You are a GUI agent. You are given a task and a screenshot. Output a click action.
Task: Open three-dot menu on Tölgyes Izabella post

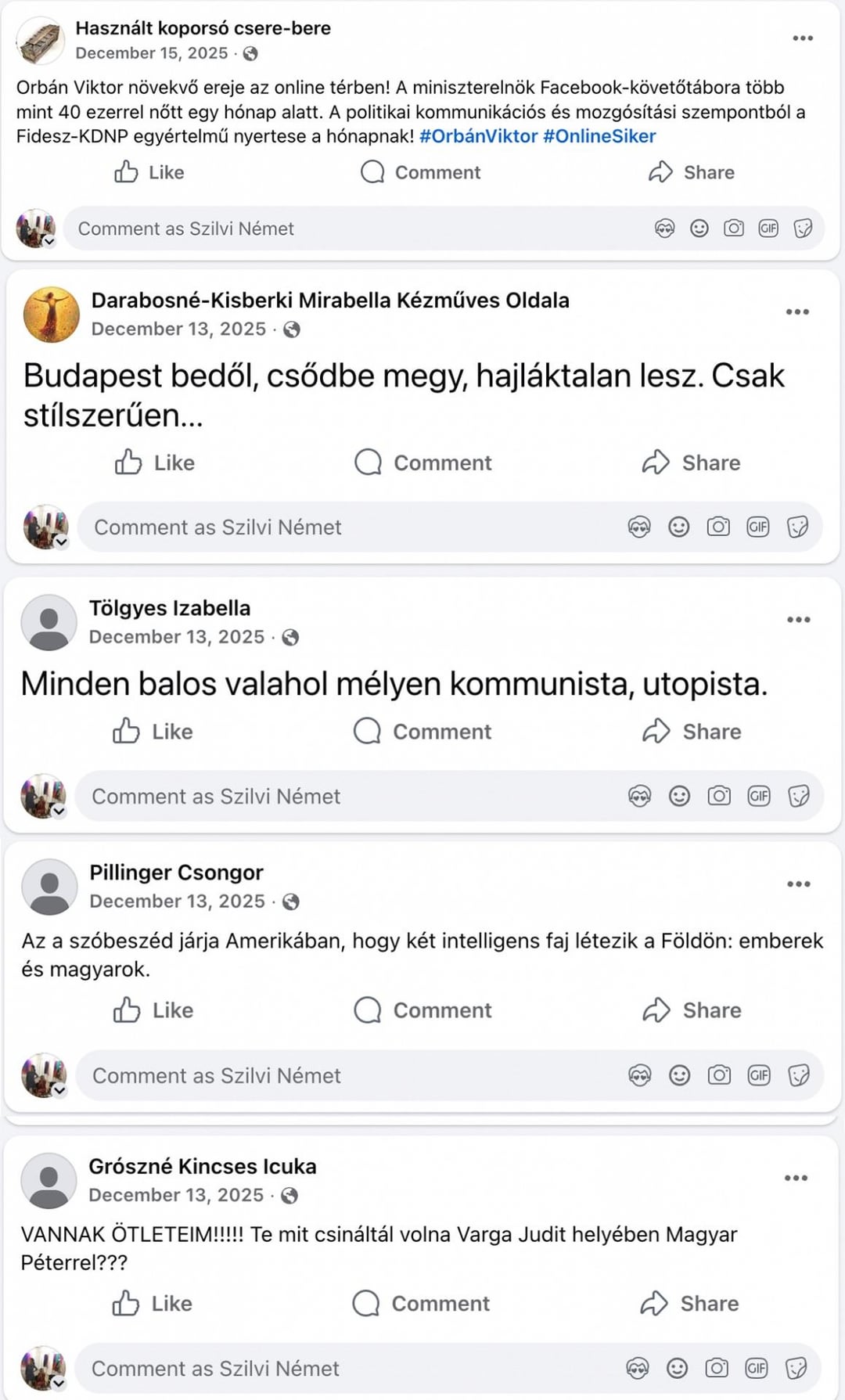point(798,620)
